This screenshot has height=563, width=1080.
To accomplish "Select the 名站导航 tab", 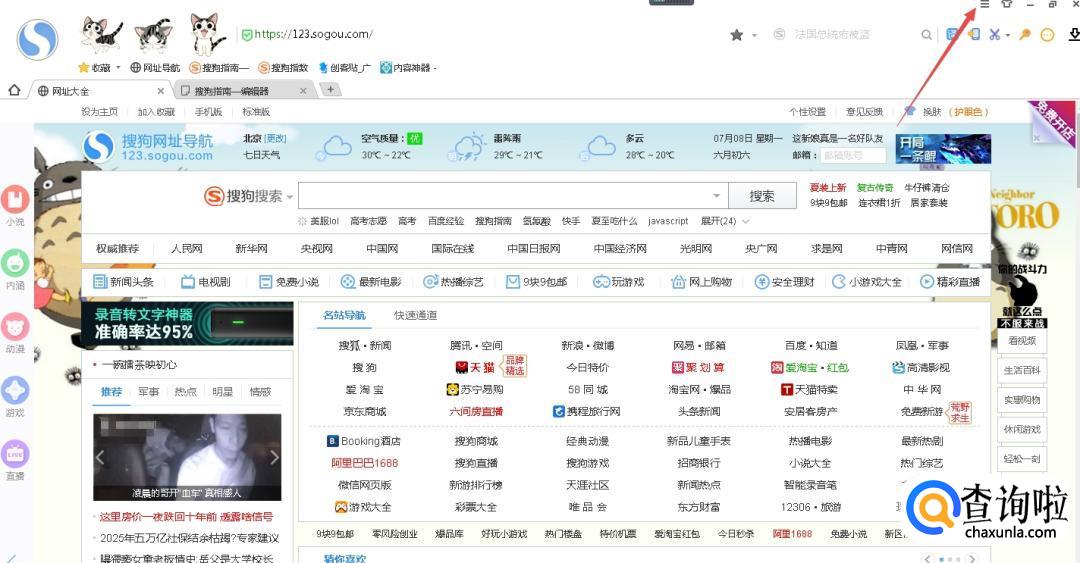I will [344, 316].
